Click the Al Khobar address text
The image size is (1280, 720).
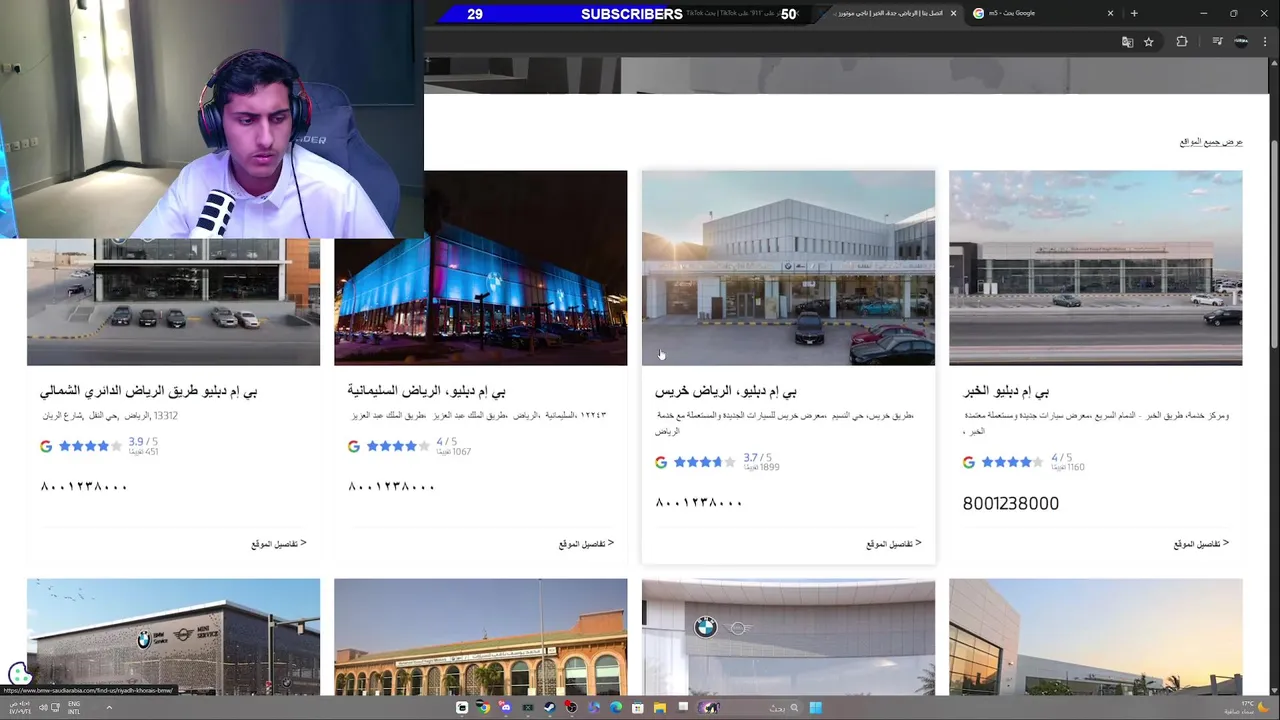pos(1097,423)
